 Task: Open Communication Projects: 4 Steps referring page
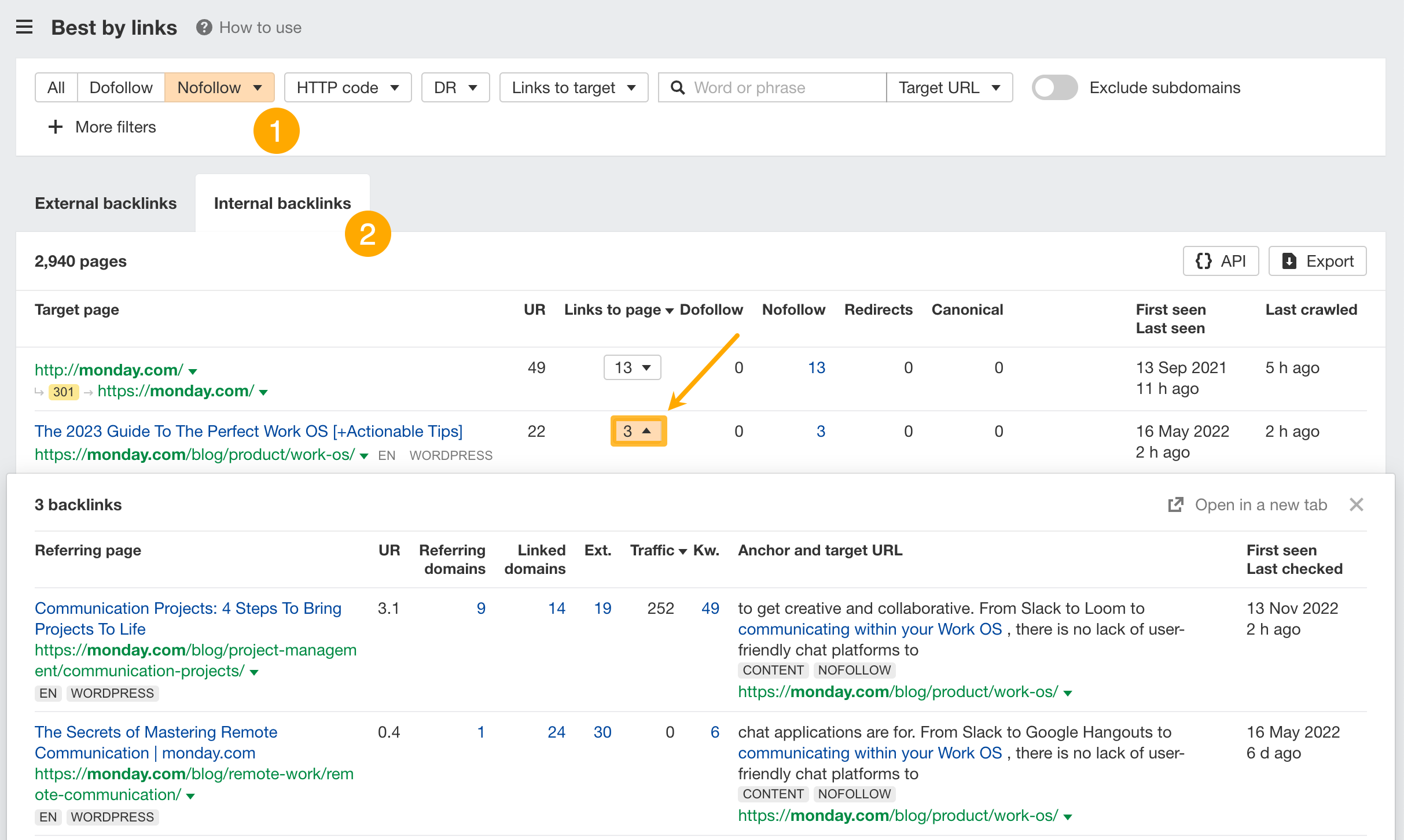(188, 618)
